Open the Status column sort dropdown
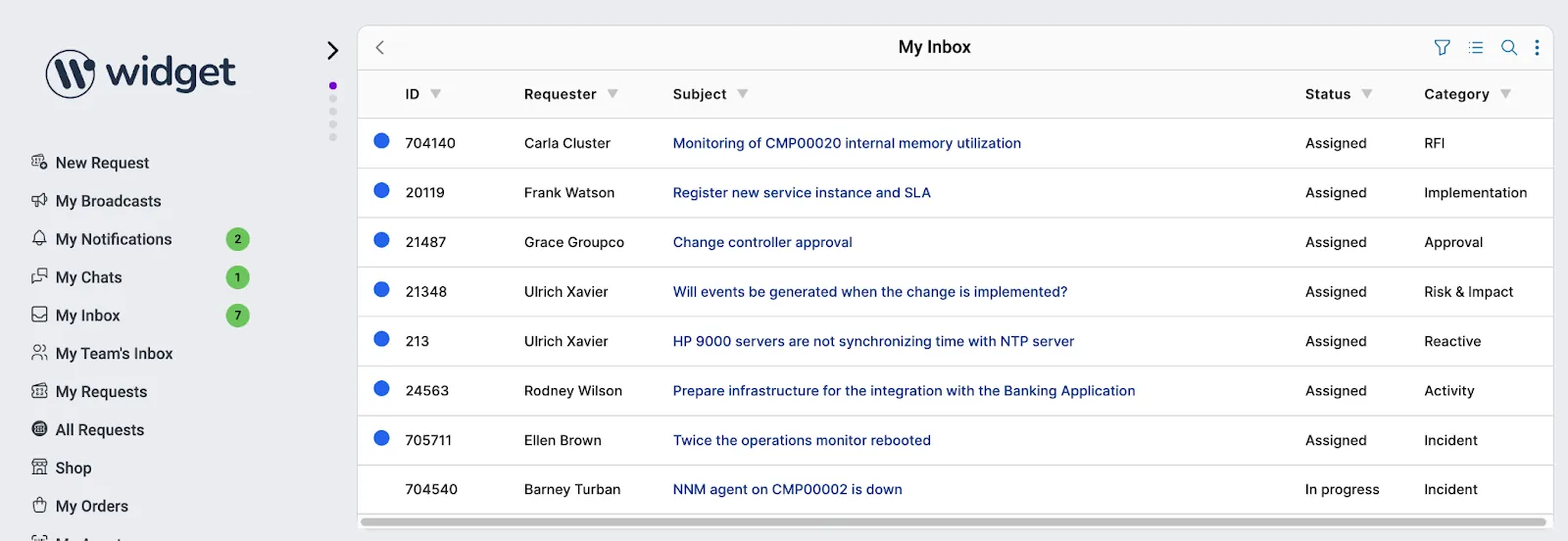 1367,94
